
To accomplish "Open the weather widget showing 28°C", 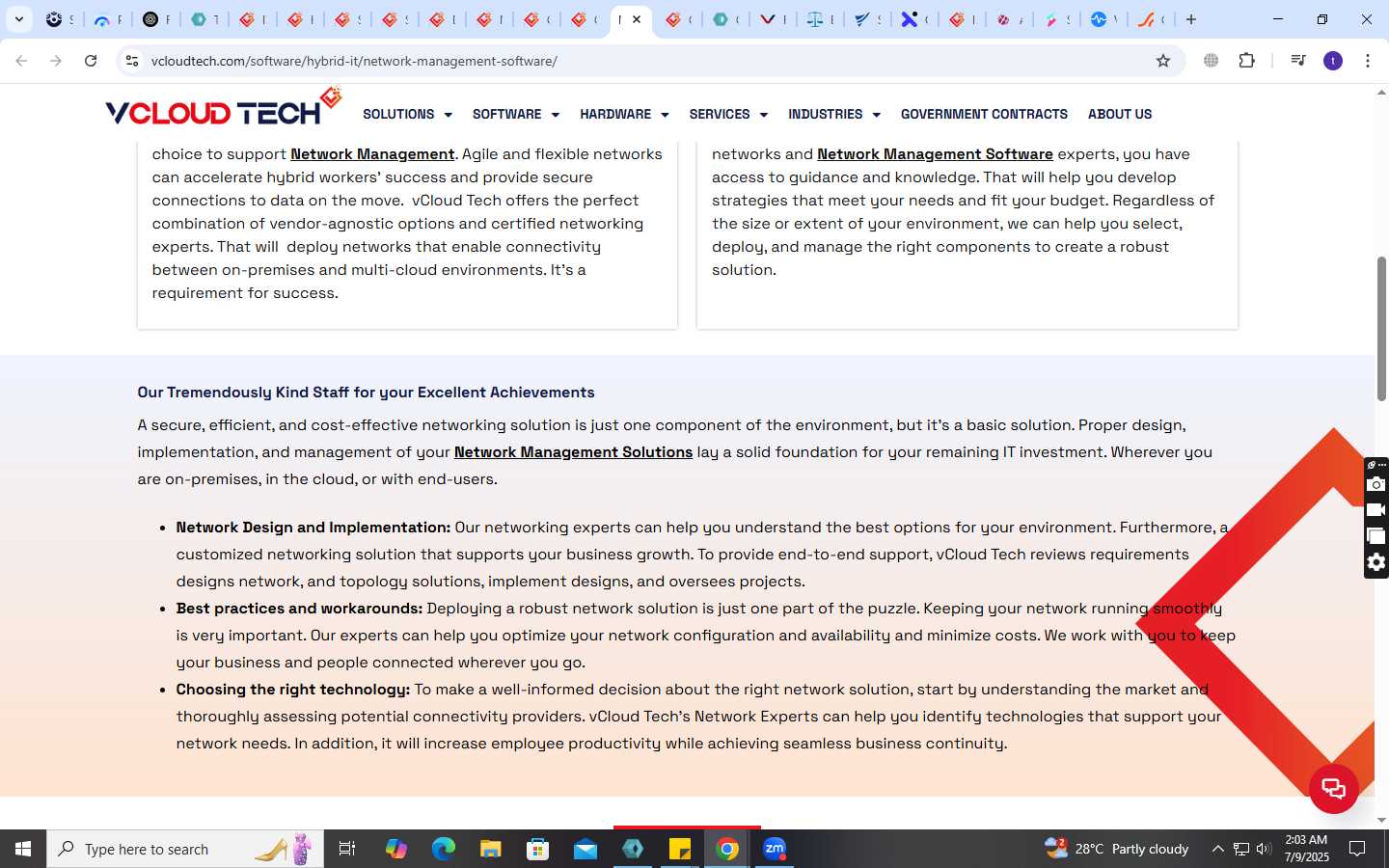I will [1117, 849].
